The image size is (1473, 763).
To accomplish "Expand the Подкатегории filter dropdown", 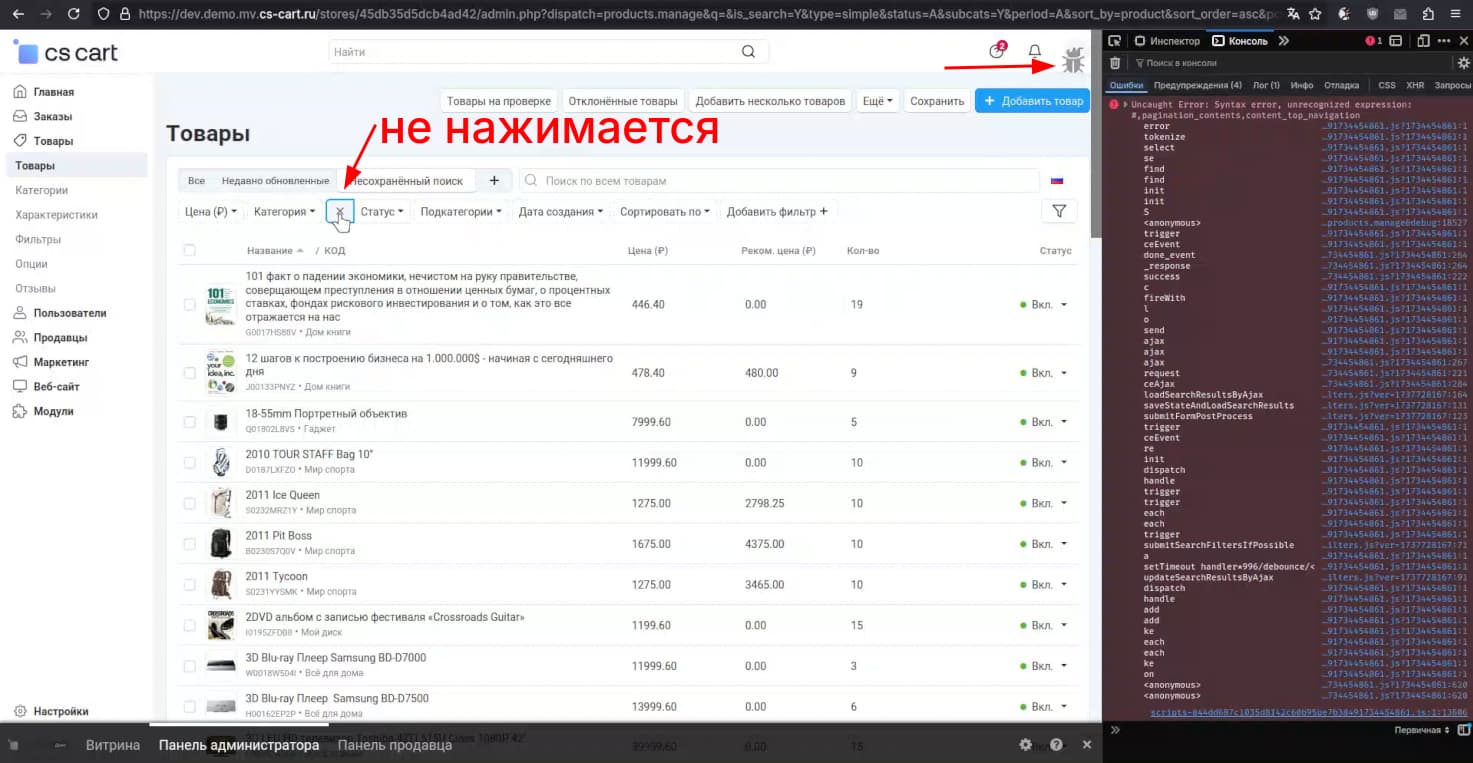I will 460,211.
